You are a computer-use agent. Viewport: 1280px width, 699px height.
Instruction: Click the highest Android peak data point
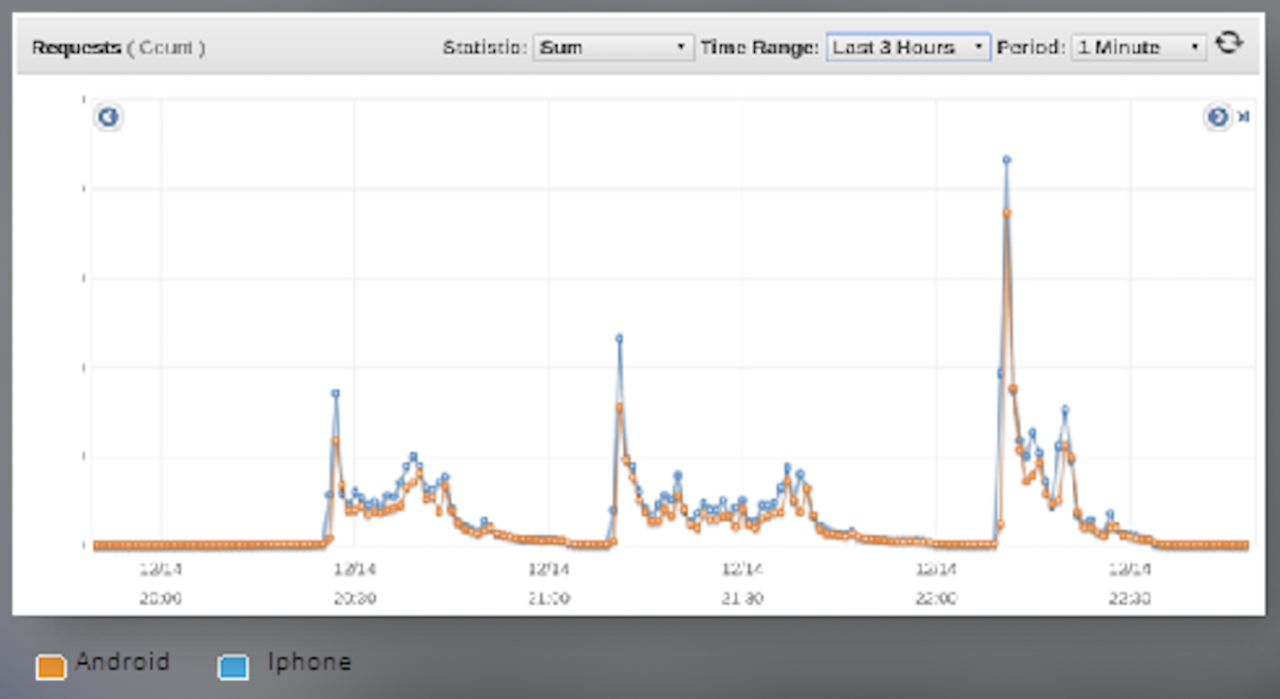point(1008,212)
